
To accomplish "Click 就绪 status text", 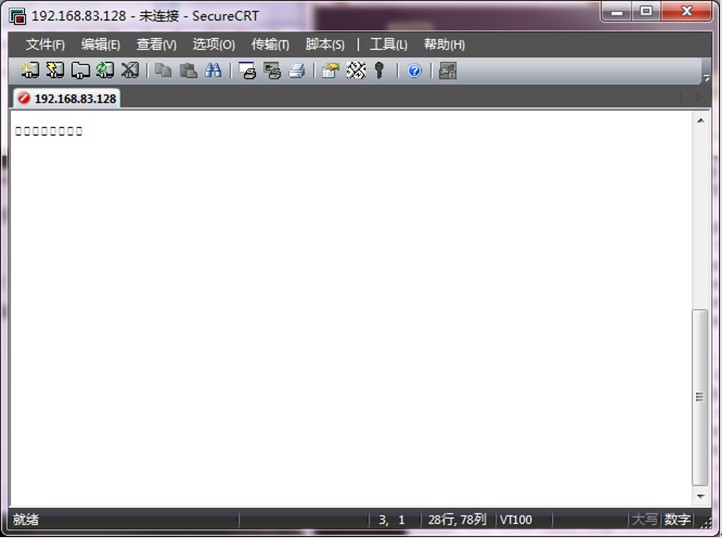I will 26,520.
